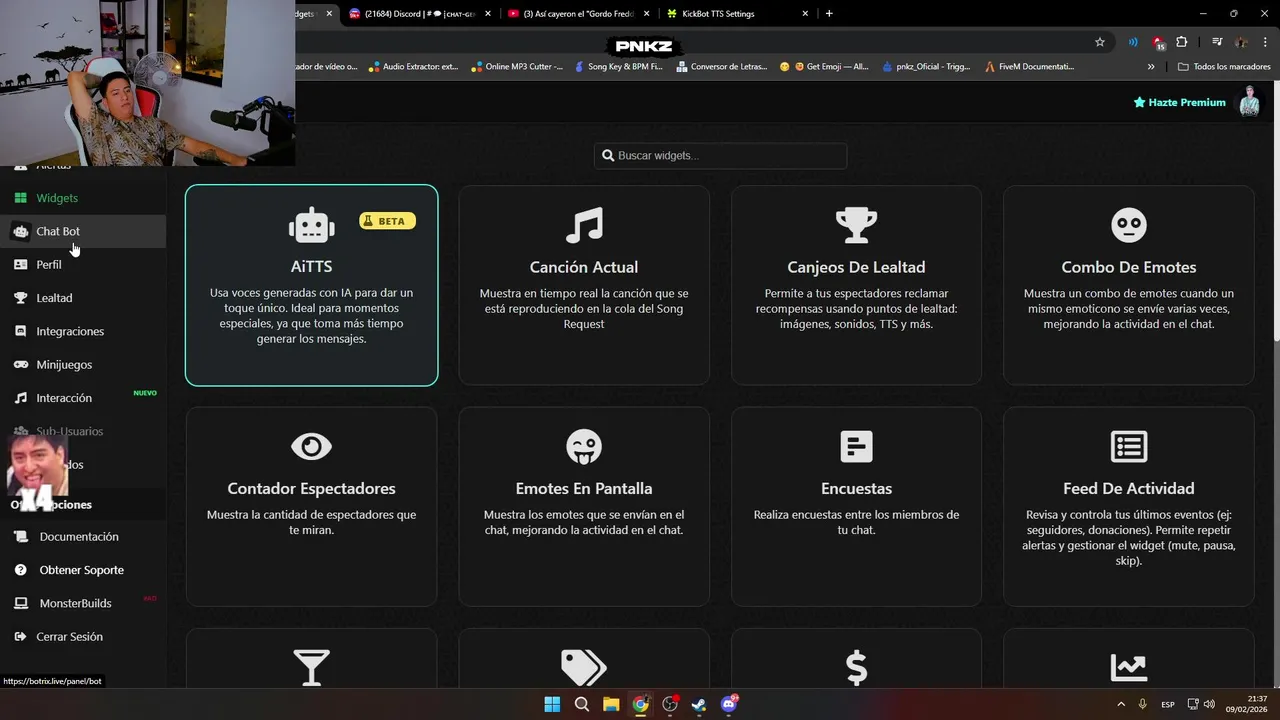1280x720 pixels.
Task: Open the Chrome three-dot menu
Action: (1265, 42)
